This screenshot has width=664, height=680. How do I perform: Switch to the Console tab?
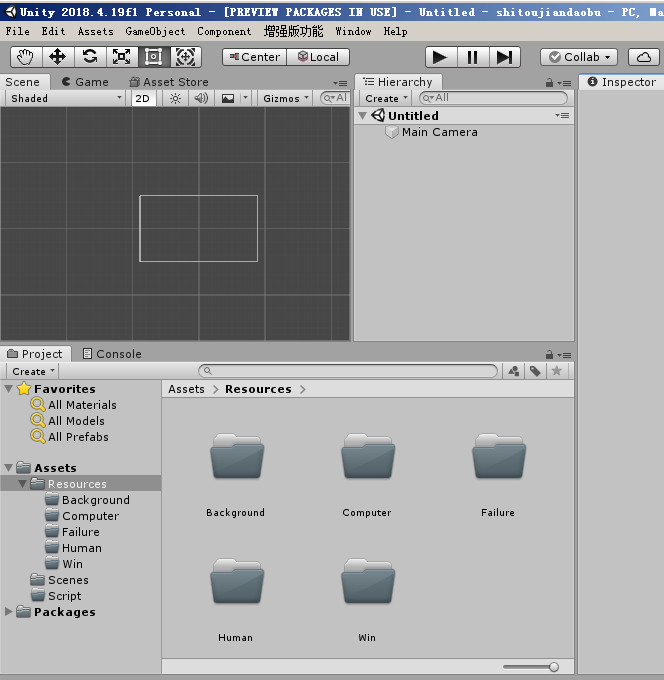click(x=112, y=354)
